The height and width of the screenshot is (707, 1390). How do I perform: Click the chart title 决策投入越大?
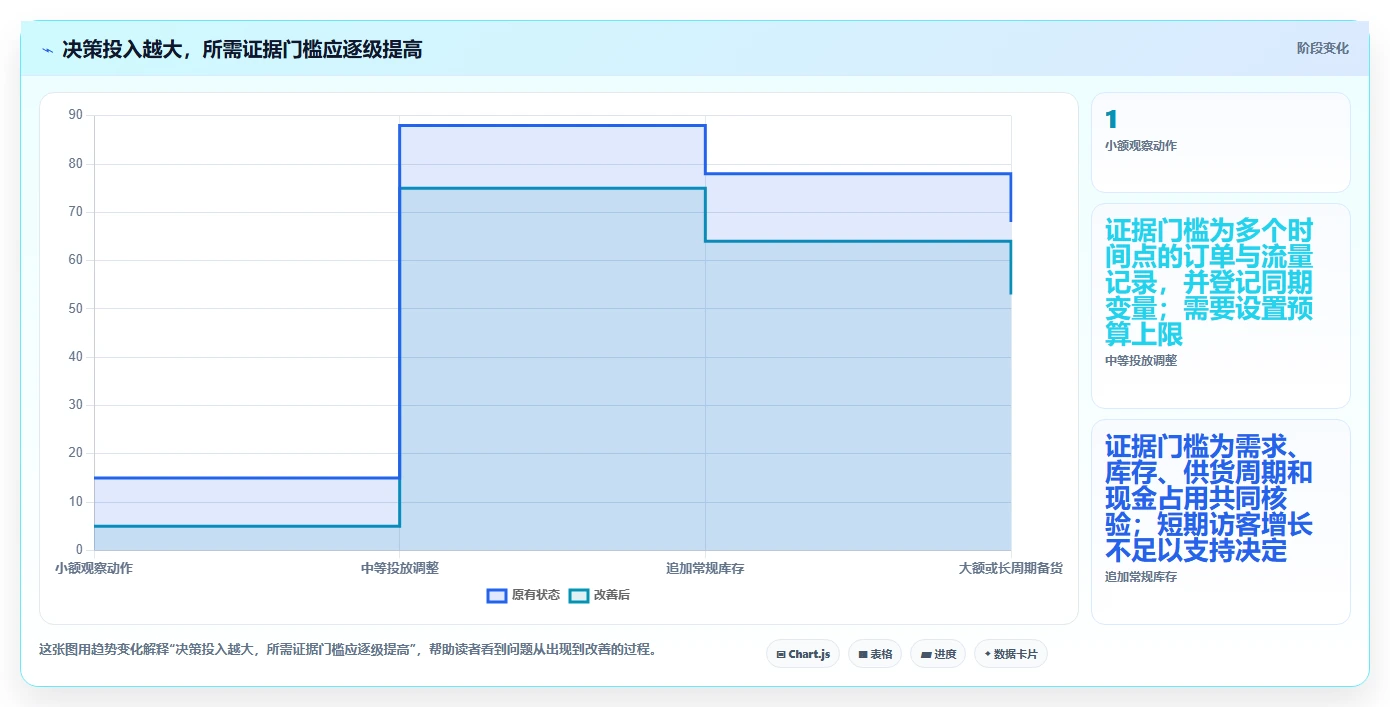pos(242,49)
